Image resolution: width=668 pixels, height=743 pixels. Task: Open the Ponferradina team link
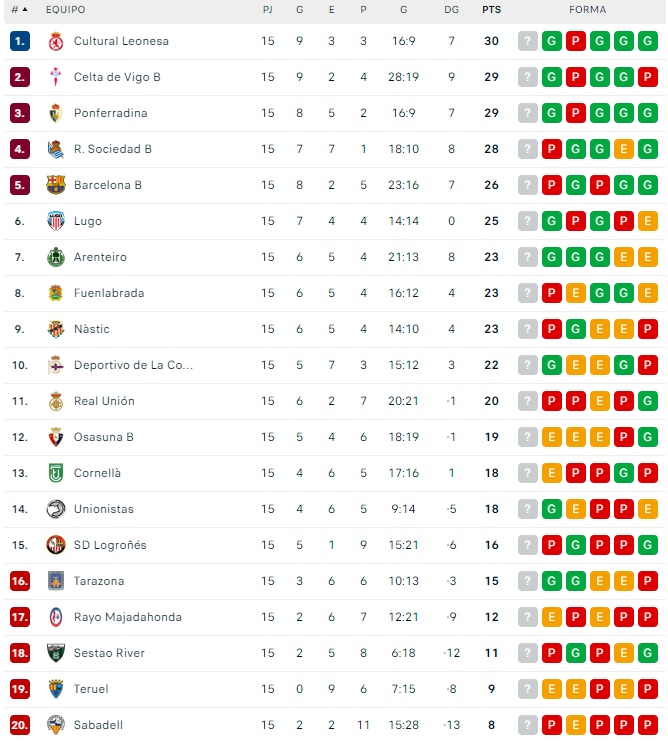coord(110,113)
